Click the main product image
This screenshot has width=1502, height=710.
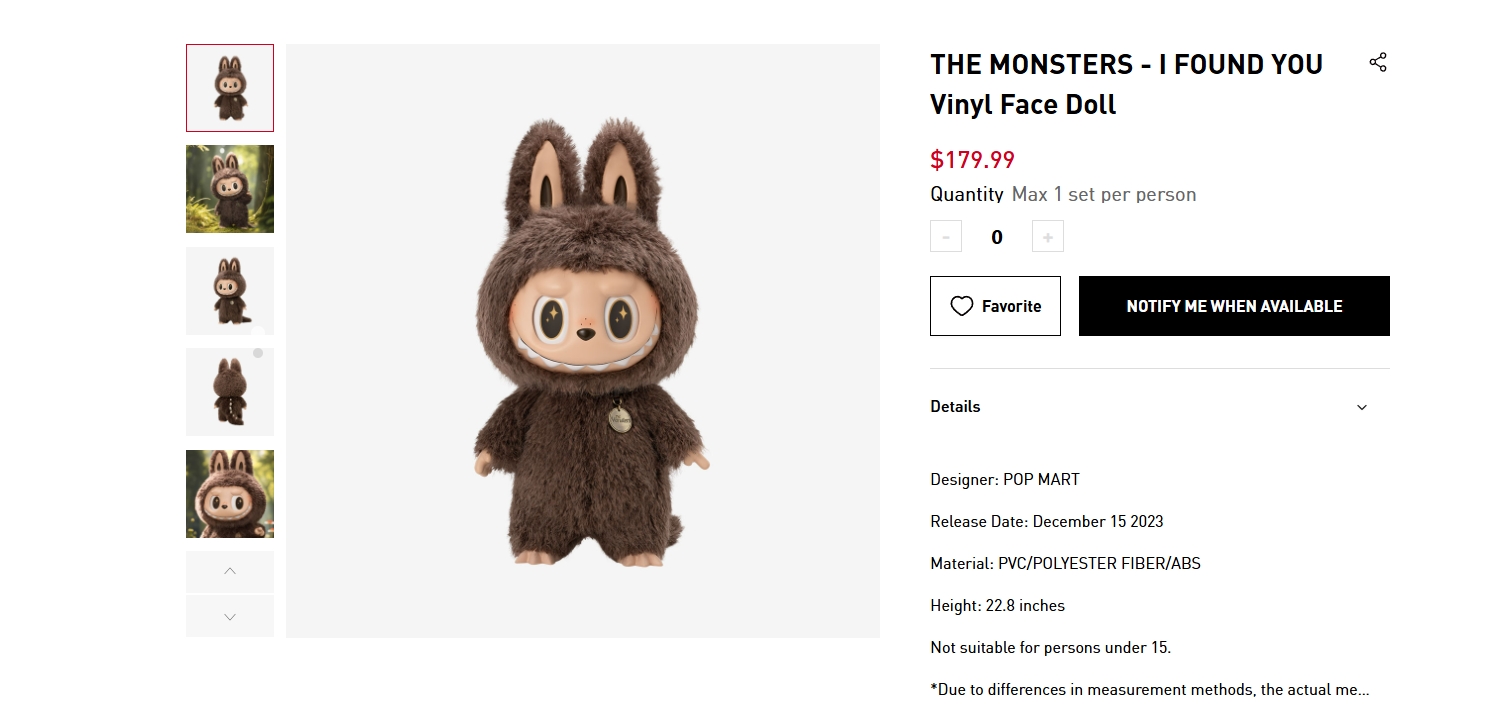(x=583, y=341)
